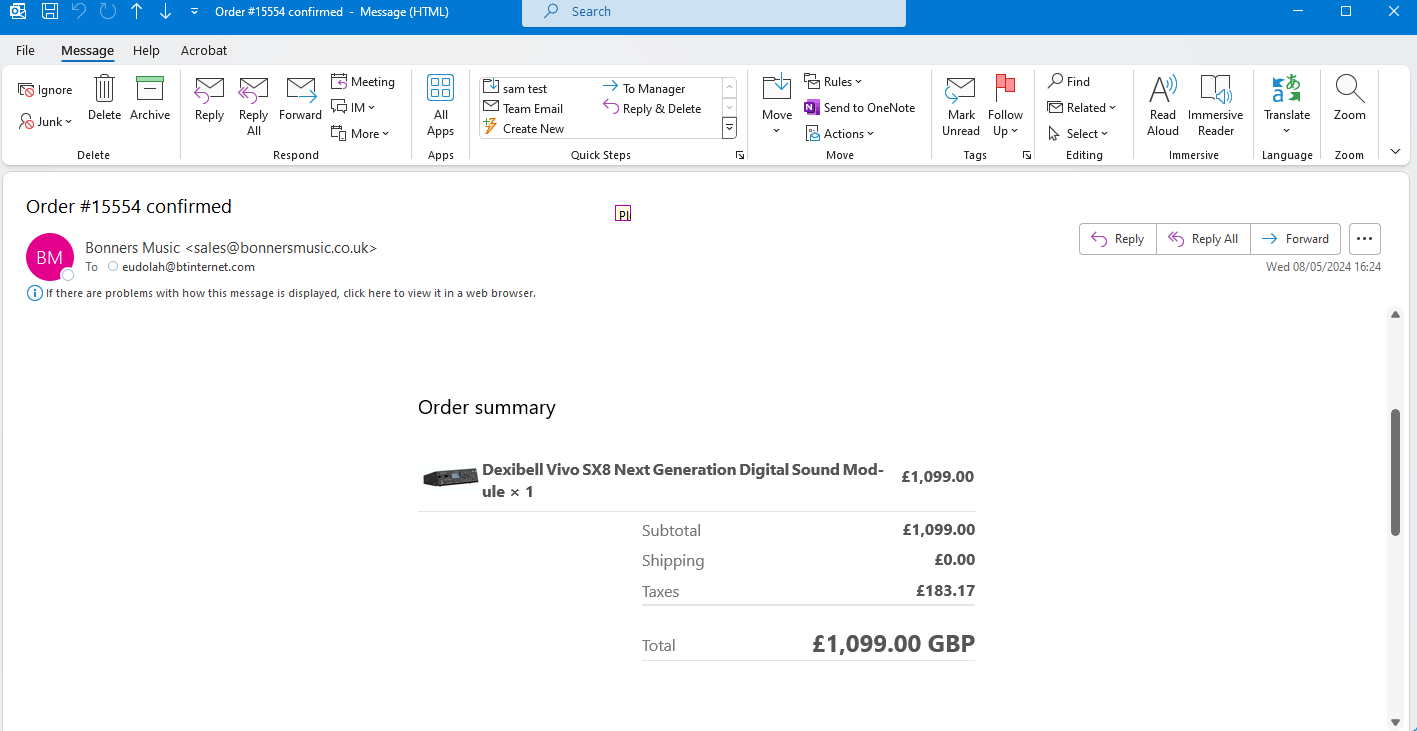The image size is (1417, 731).
Task: Click the Save icon in title bar
Action: (x=49, y=12)
